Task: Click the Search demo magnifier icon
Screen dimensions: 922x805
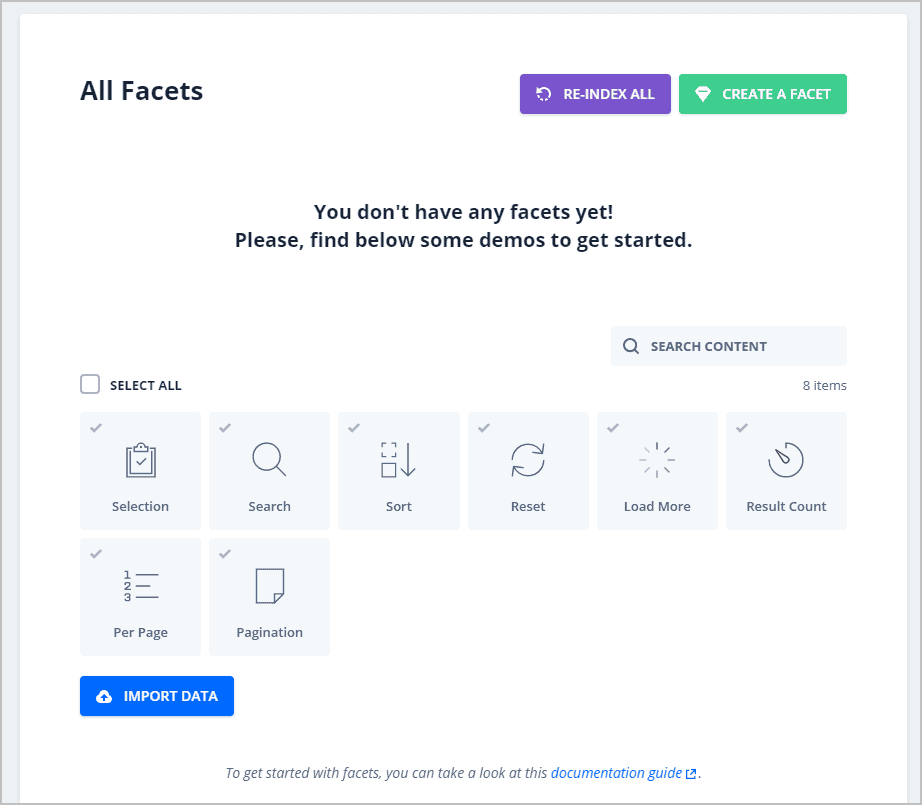Action: [269, 460]
